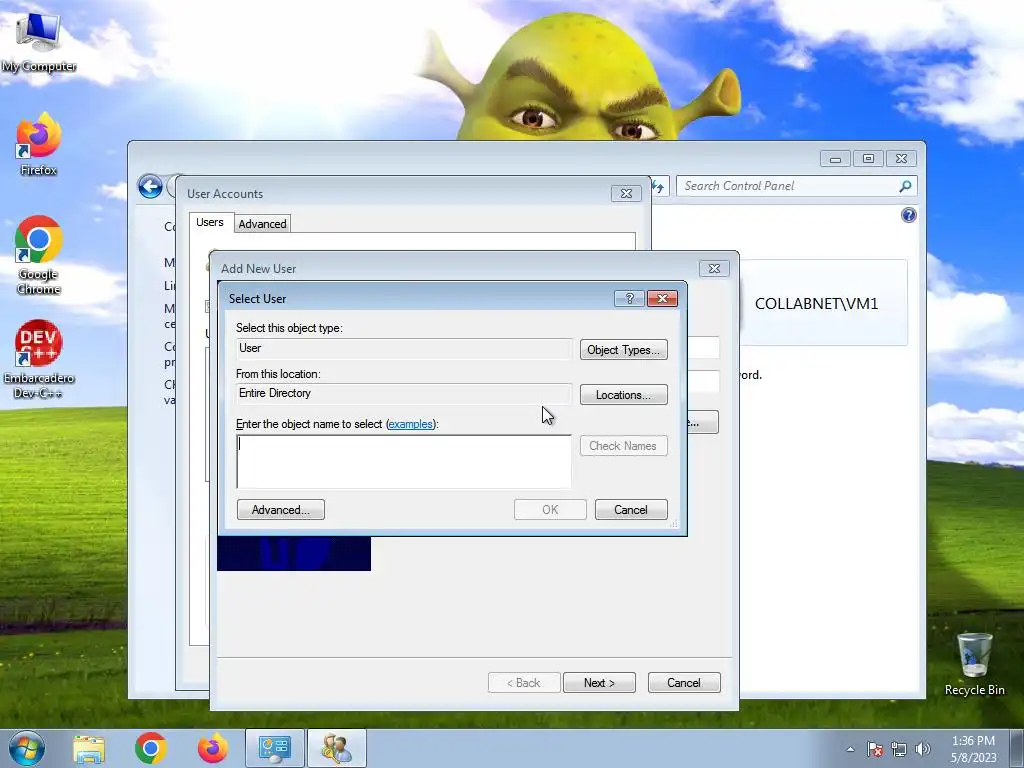Close the Select User dialog
Screen dimensions: 1024x768
tap(662, 298)
